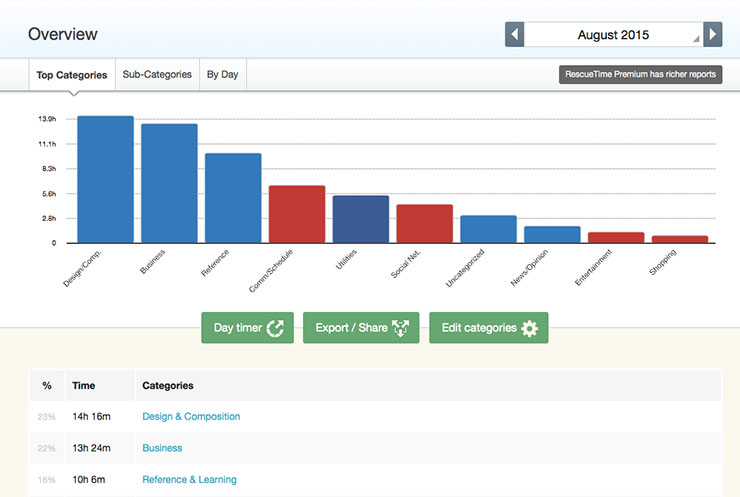Open the By Day tab
This screenshot has height=497, width=740.
(x=224, y=75)
